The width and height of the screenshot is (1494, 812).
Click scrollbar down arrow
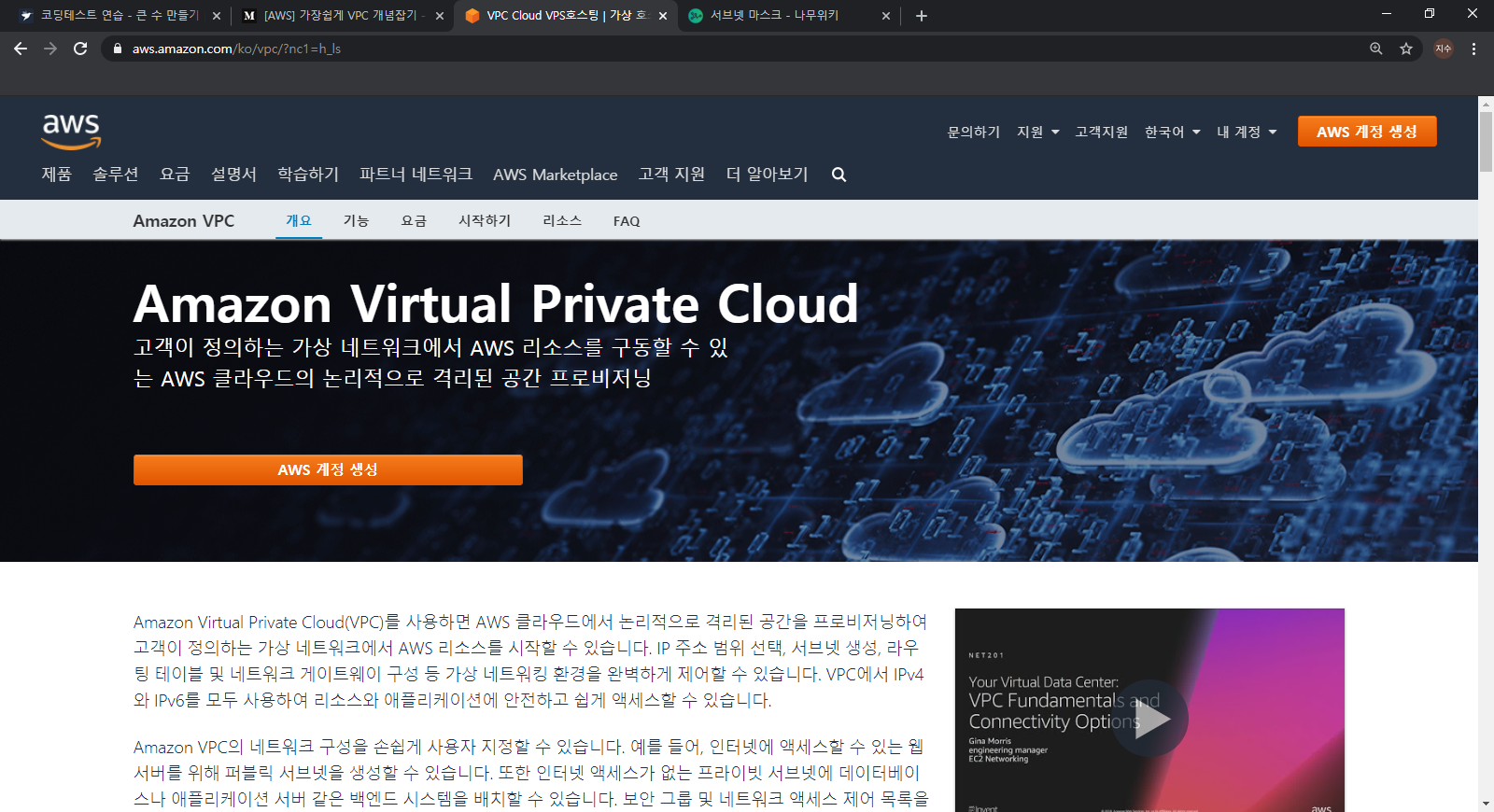coord(1486,803)
